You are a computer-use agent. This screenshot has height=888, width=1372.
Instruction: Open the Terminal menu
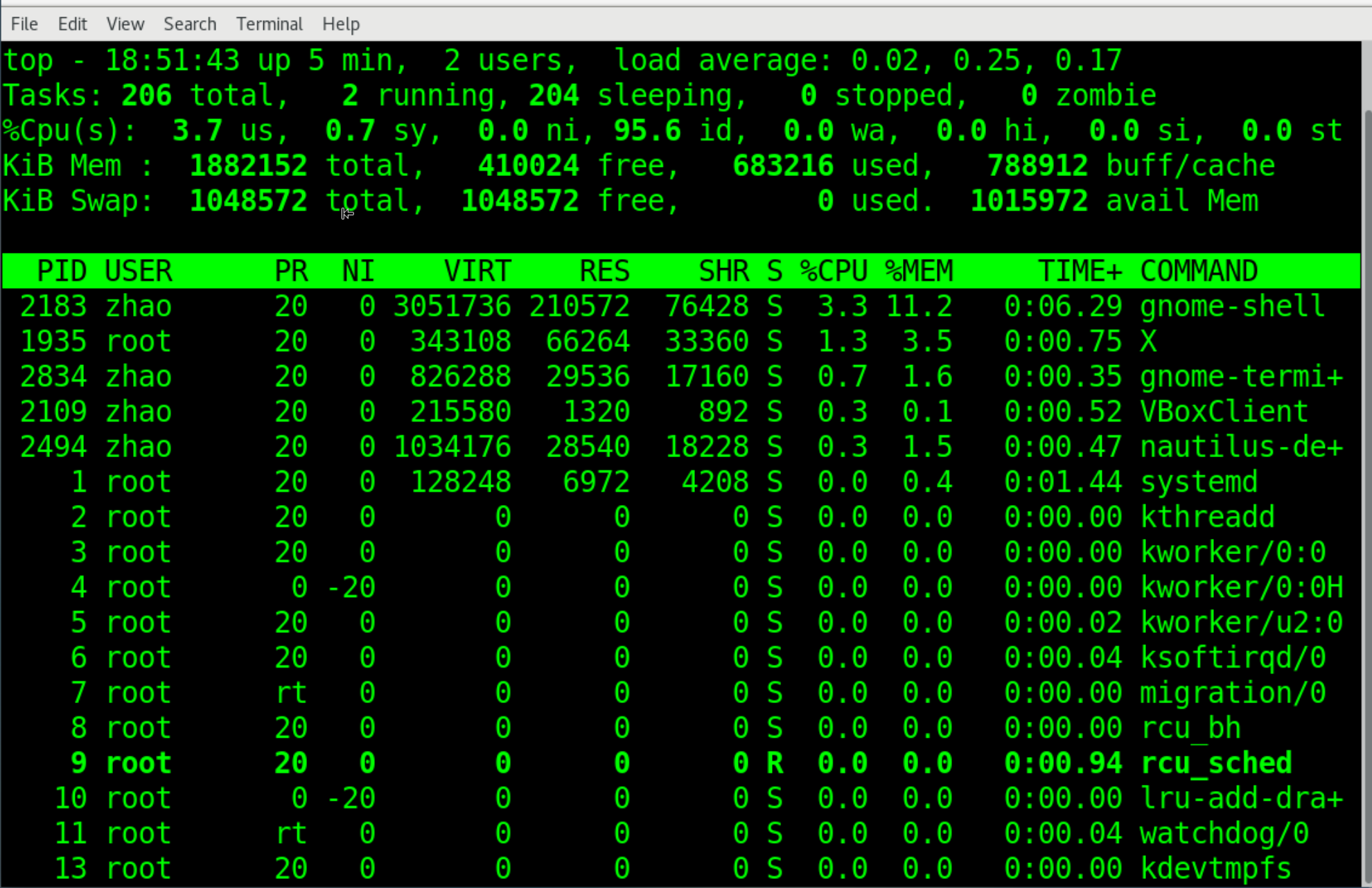(x=269, y=24)
